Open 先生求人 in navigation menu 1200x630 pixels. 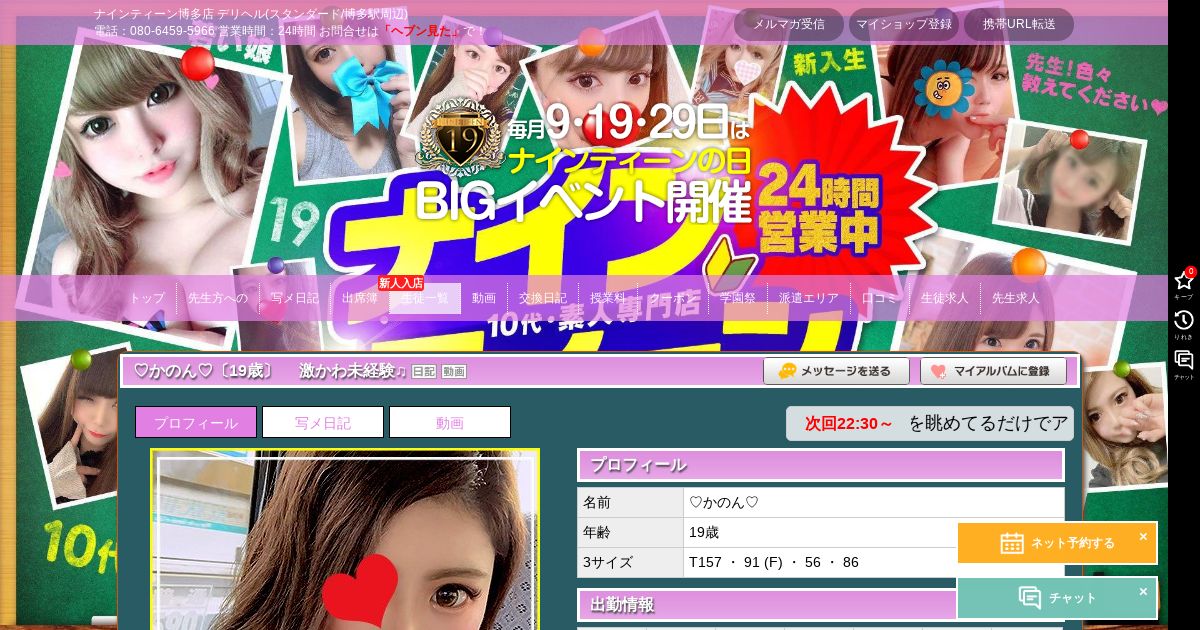pos(1016,298)
